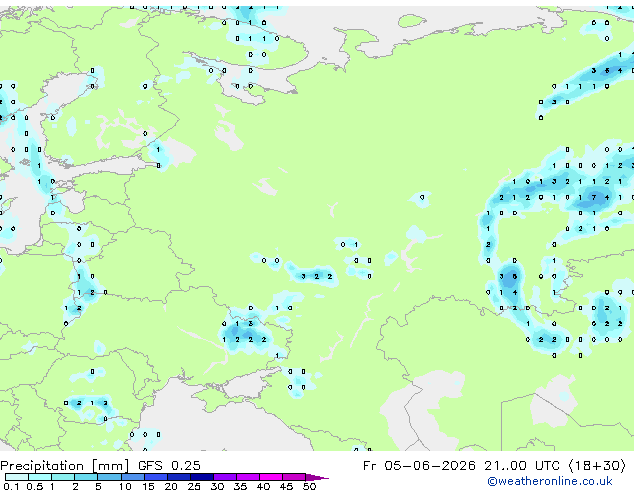Image resolution: width=634 pixels, height=490 pixels.
Task: Click the date text "Fr 05-06-2026"
Action: pos(419,466)
